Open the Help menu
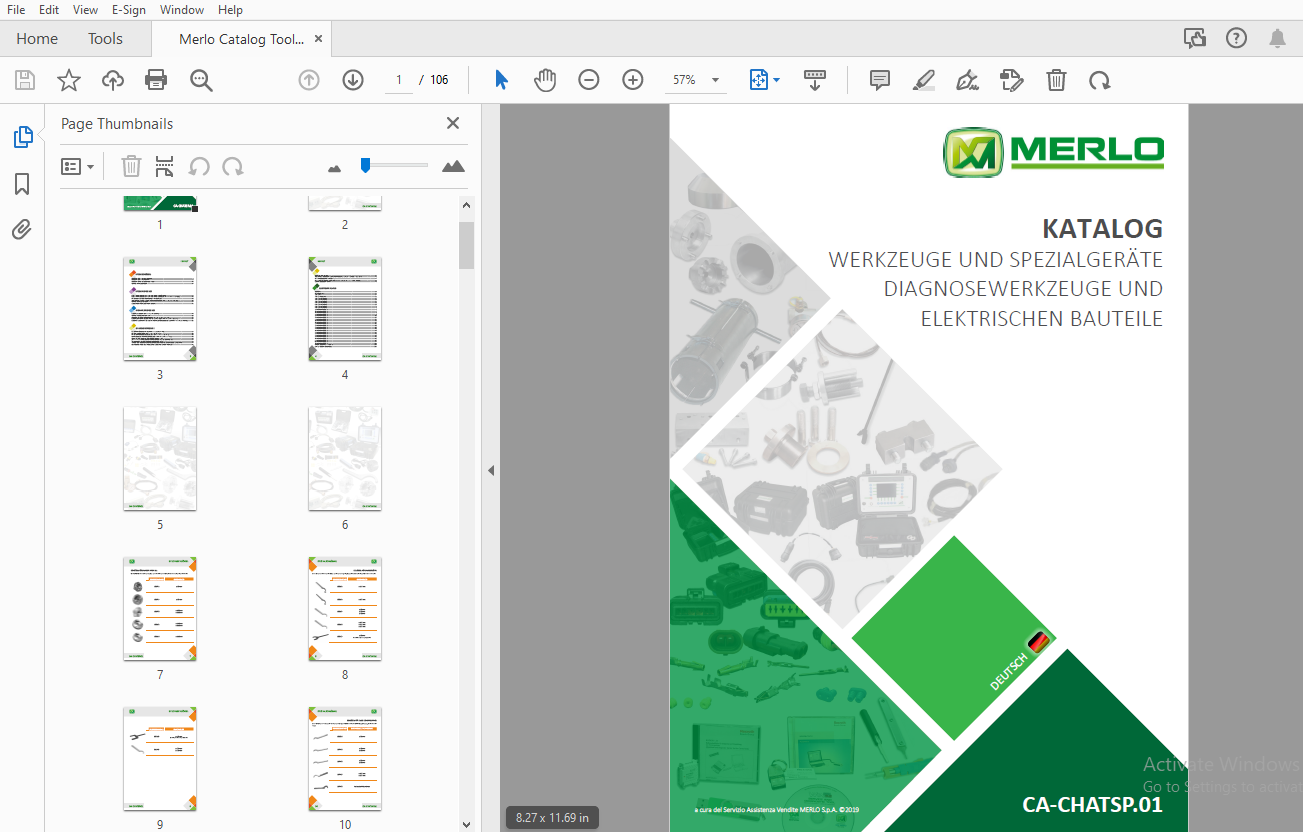Screen dimensions: 1303x832 tap(230, 9)
